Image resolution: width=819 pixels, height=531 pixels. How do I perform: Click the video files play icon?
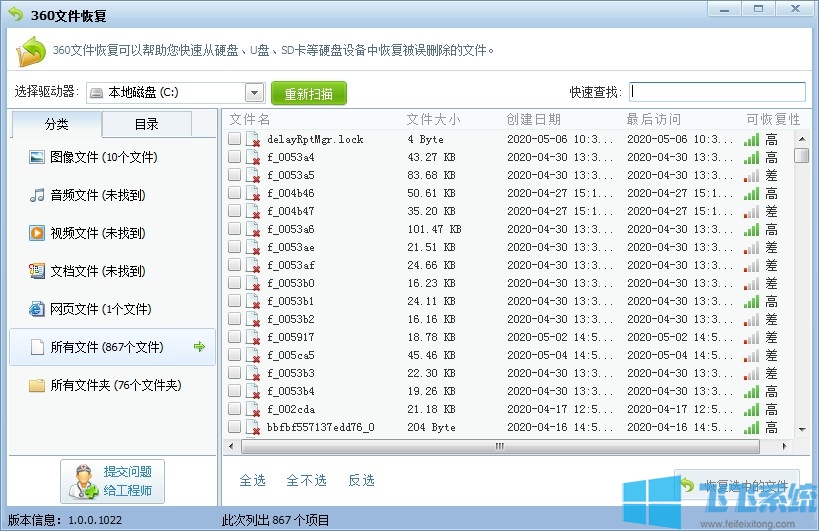[37, 233]
